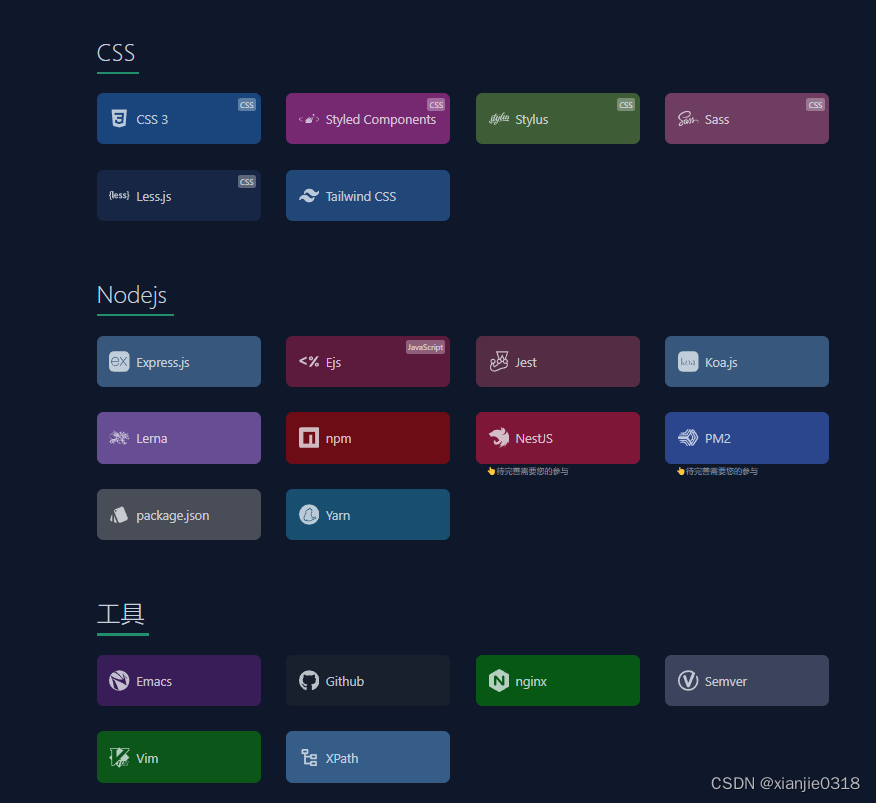Click the Yarn cat icon
The height and width of the screenshot is (803, 876).
click(309, 515)
